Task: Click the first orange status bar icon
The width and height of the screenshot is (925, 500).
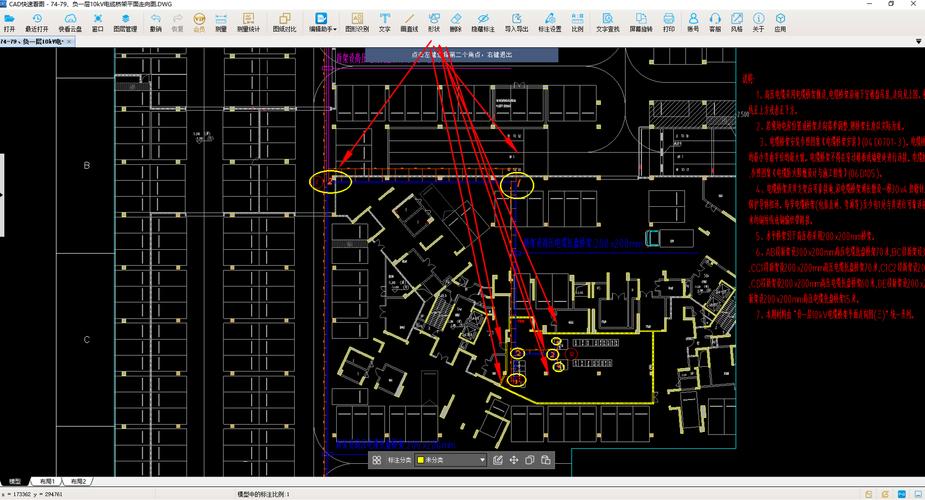Action: click(869, 494)
